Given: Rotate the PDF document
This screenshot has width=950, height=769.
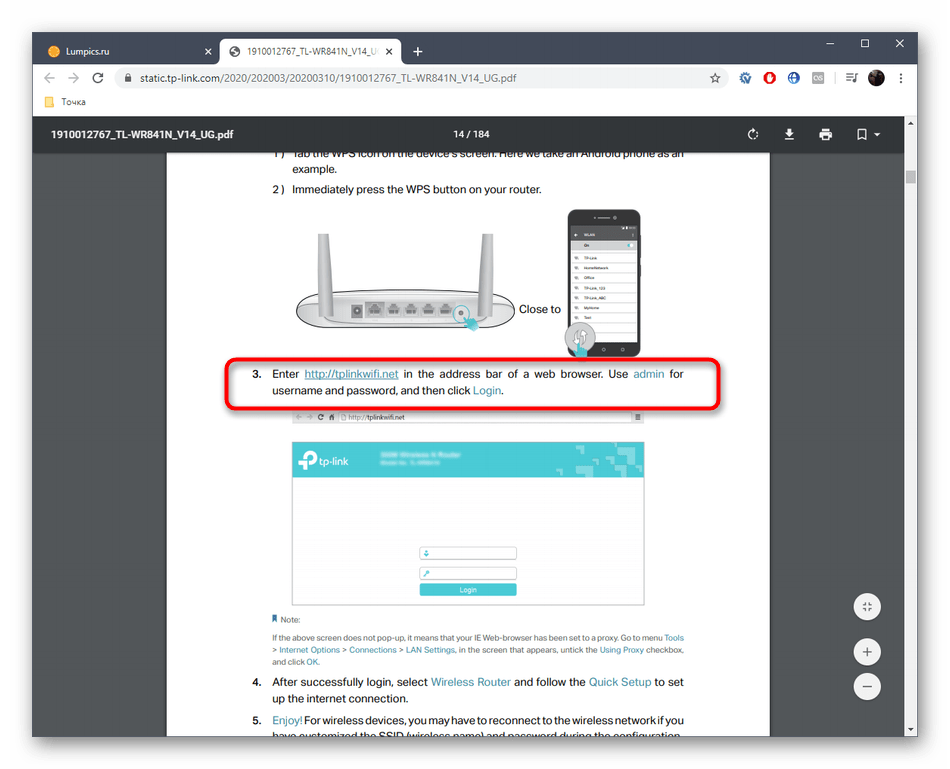Looking at the screenshot, I should coord(752,134).
